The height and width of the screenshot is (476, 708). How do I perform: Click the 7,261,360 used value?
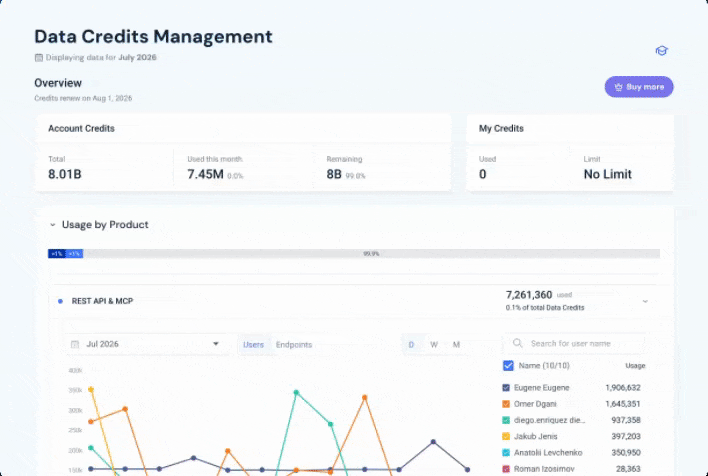coord(529,295)
